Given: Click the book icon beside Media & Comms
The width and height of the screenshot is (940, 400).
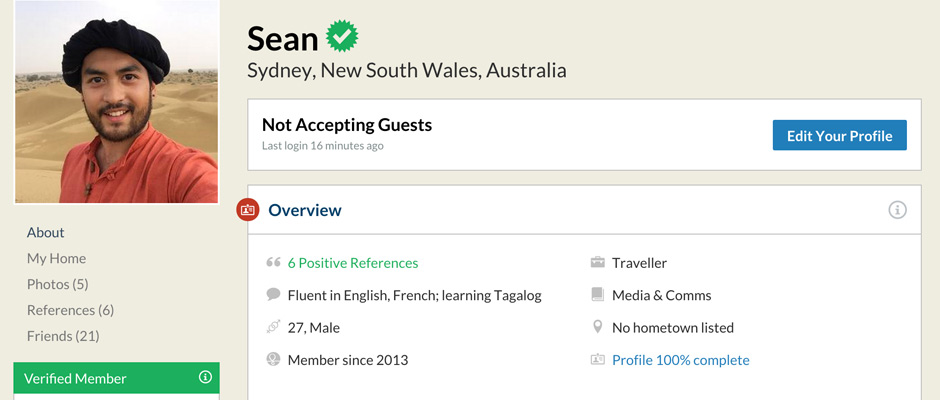Looking at the screenshot, I should (598, 295).
